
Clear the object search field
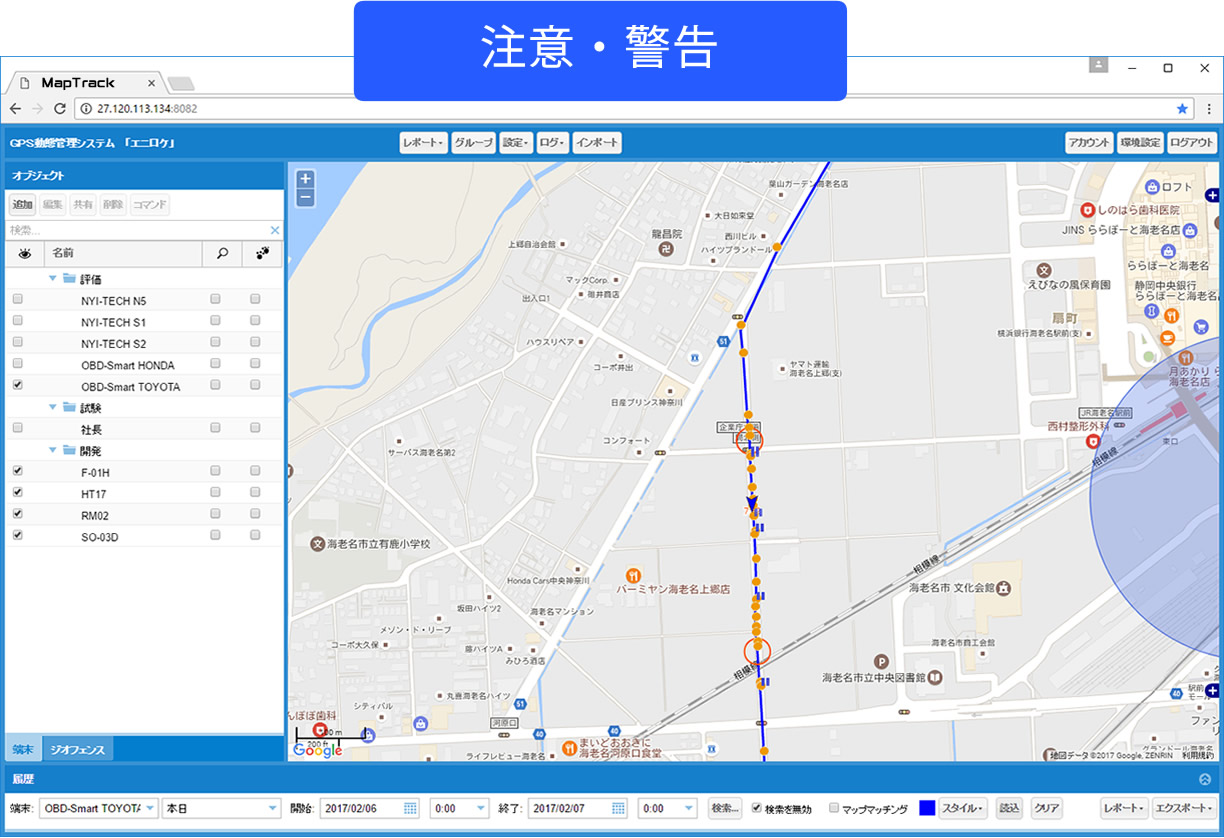(275, 231)
